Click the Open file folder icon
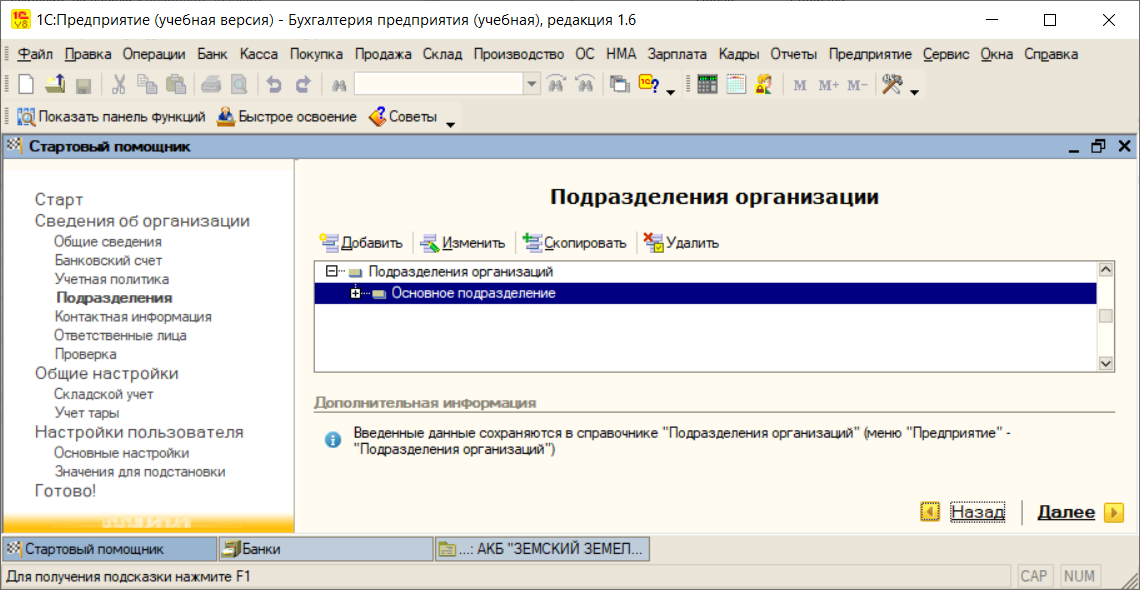This screenshot has height=590, width=1140. (x=55, y=84)
